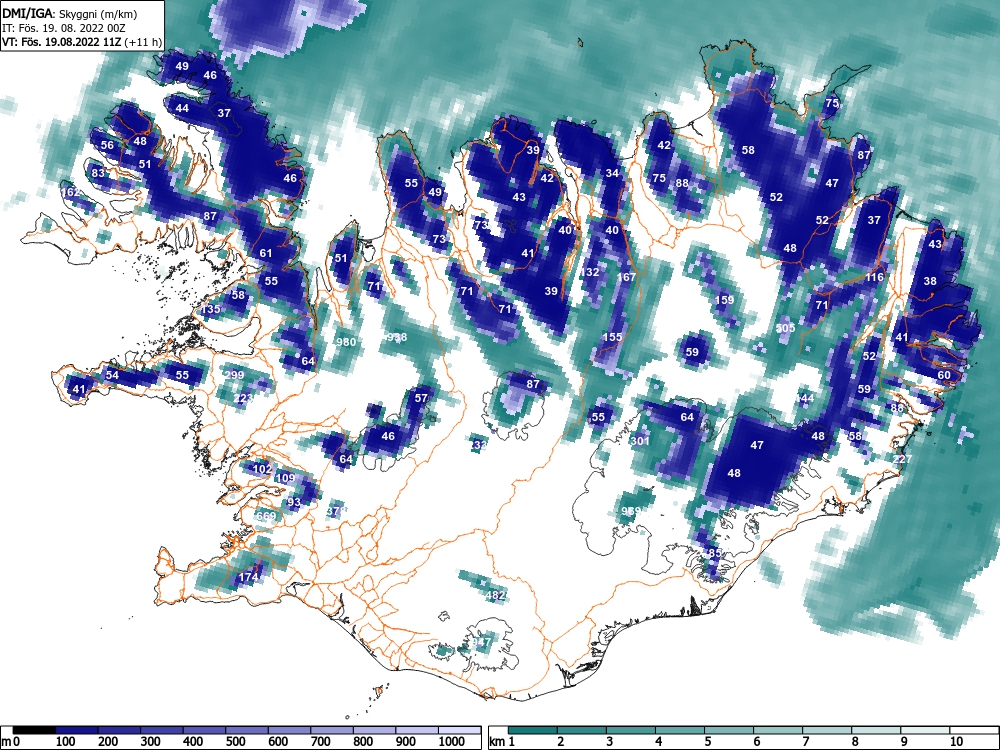Click the visibility value 116 on the map
The width and height of the screenshot is (1000, 750).
coord(874,277)
